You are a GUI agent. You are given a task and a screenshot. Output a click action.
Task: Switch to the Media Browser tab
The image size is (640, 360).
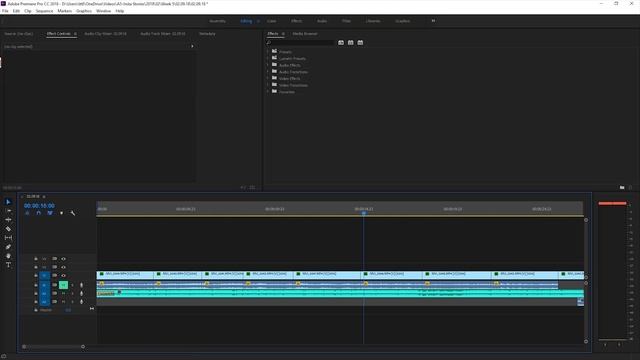(x=305, y=34)
